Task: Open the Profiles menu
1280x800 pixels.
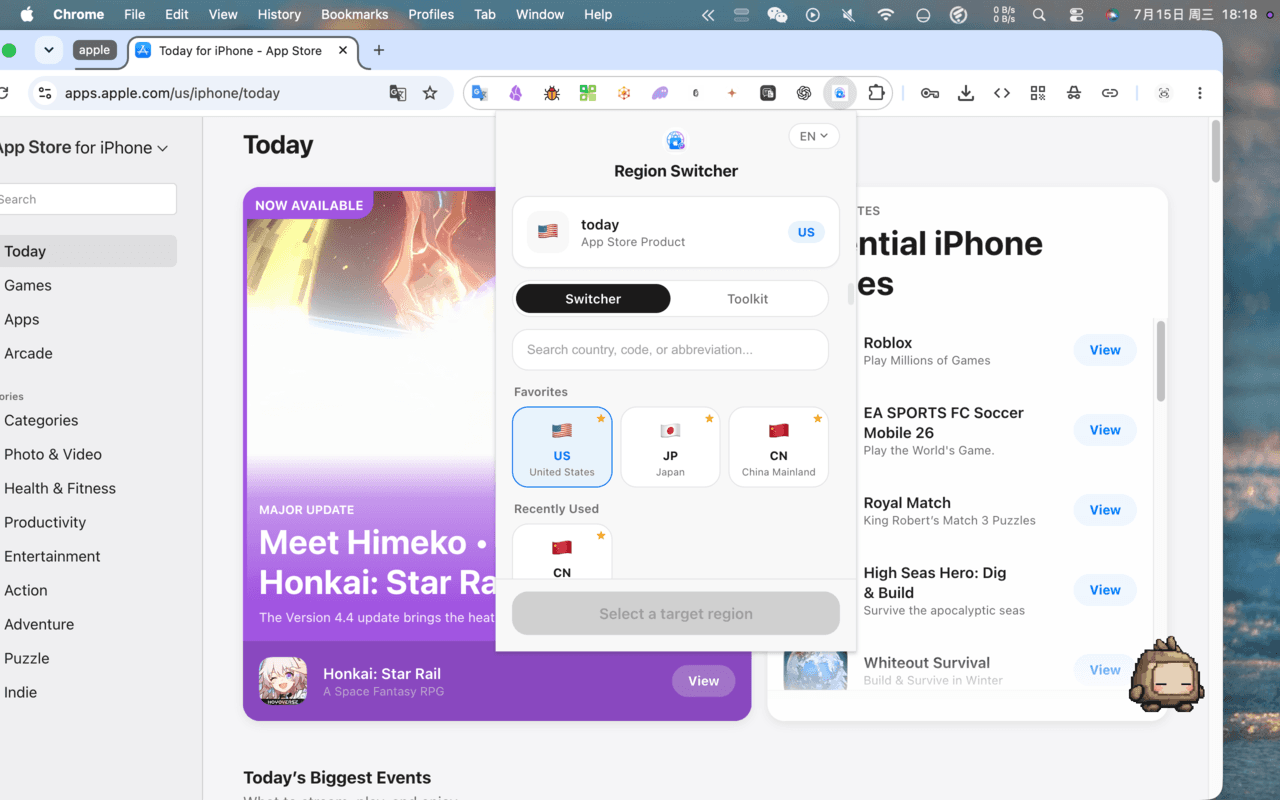Action: click(x=433, y=14)
